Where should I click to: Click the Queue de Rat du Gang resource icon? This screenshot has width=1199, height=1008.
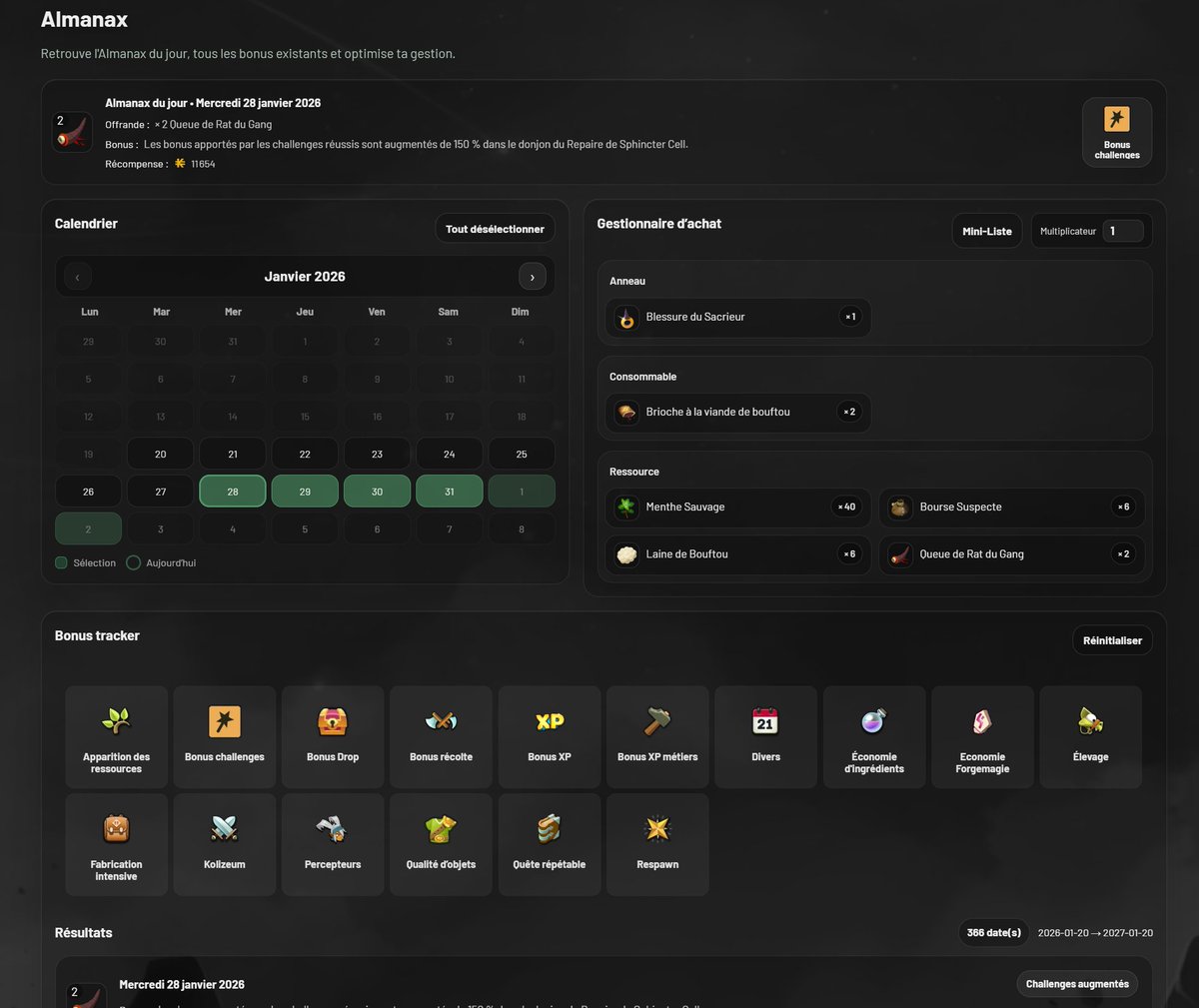click(x=900, y=554)
